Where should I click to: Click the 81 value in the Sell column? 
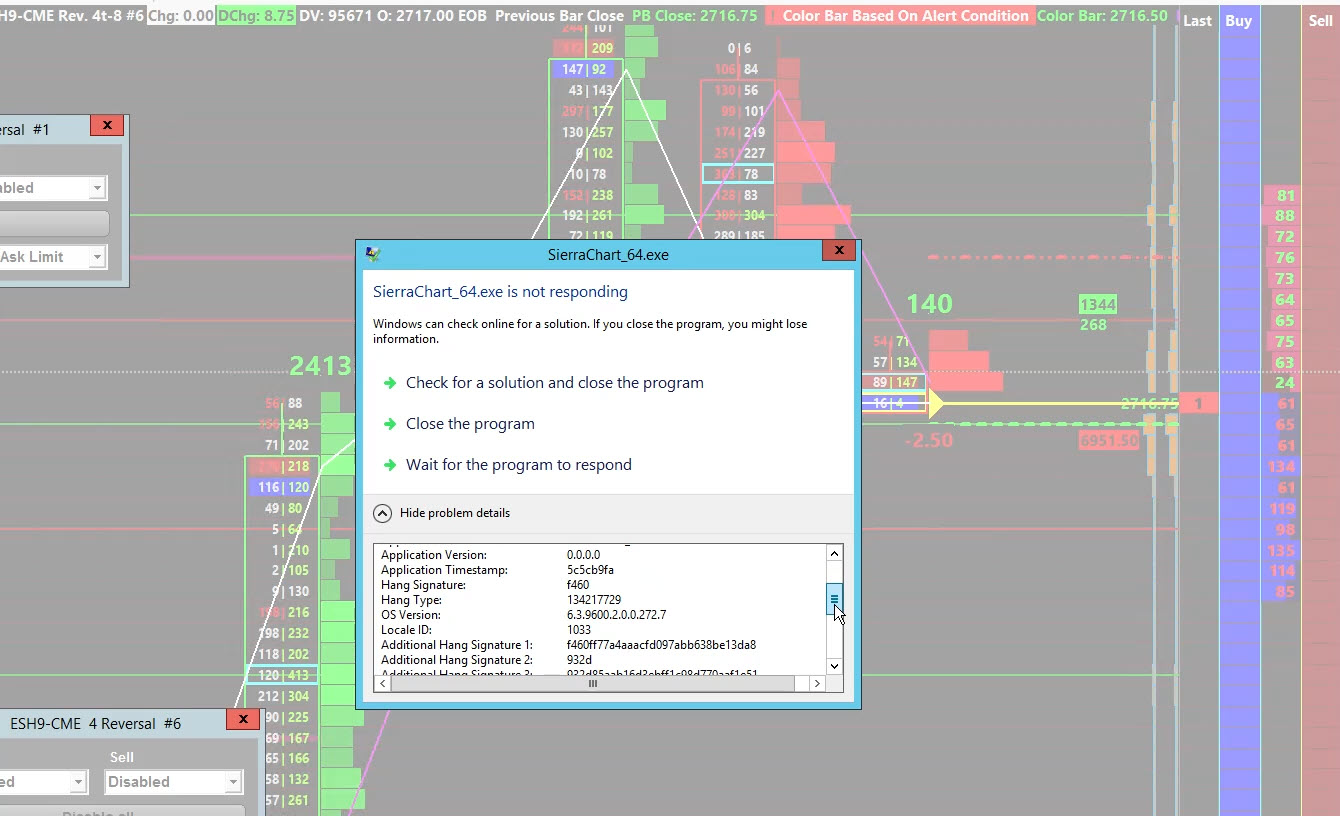(1285, 196)
